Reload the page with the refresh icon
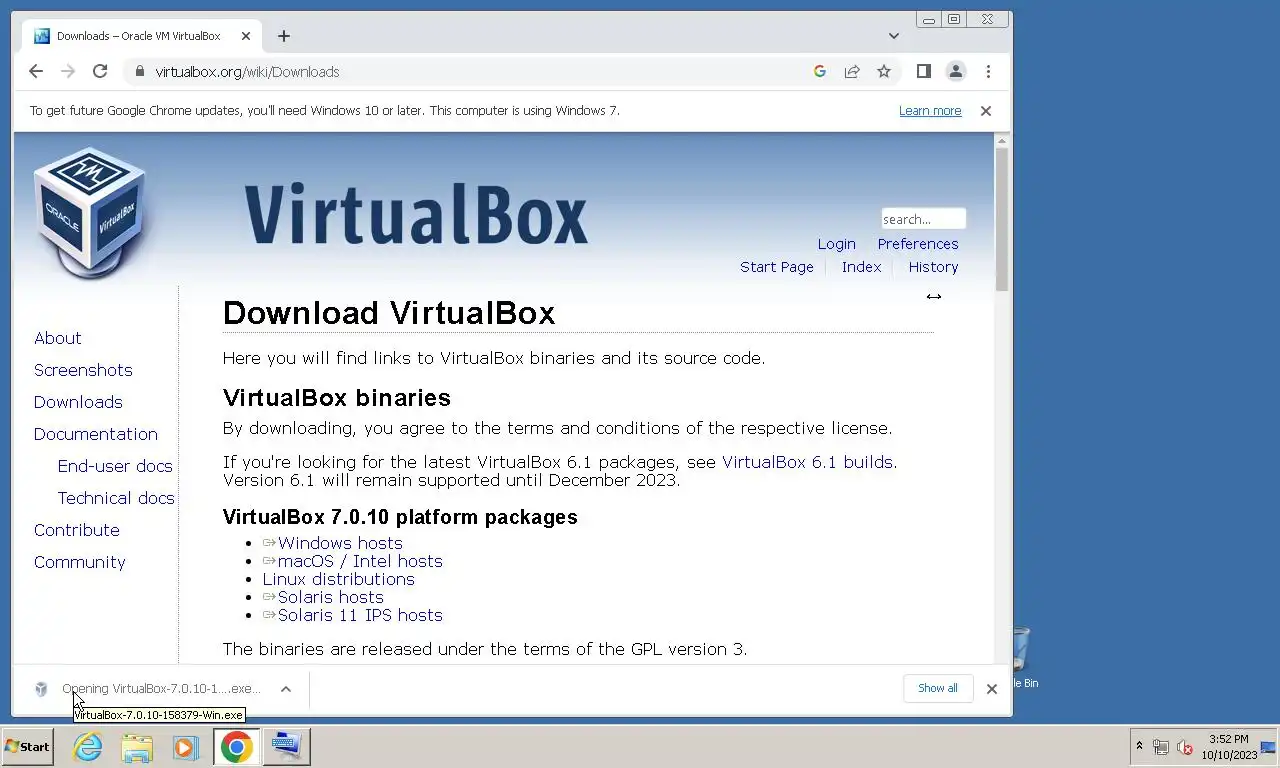 (100, 71)
